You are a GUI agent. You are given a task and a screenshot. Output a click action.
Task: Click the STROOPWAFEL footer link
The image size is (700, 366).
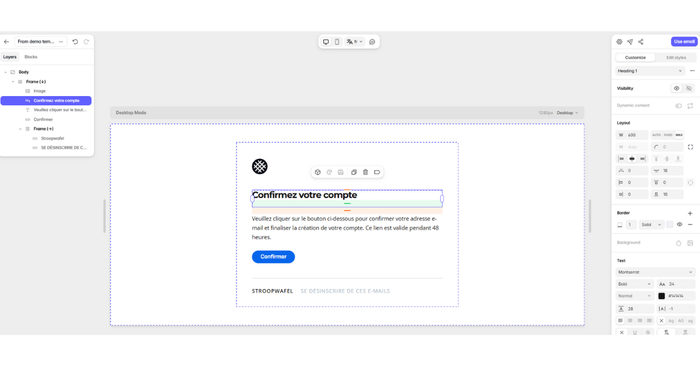272,291
